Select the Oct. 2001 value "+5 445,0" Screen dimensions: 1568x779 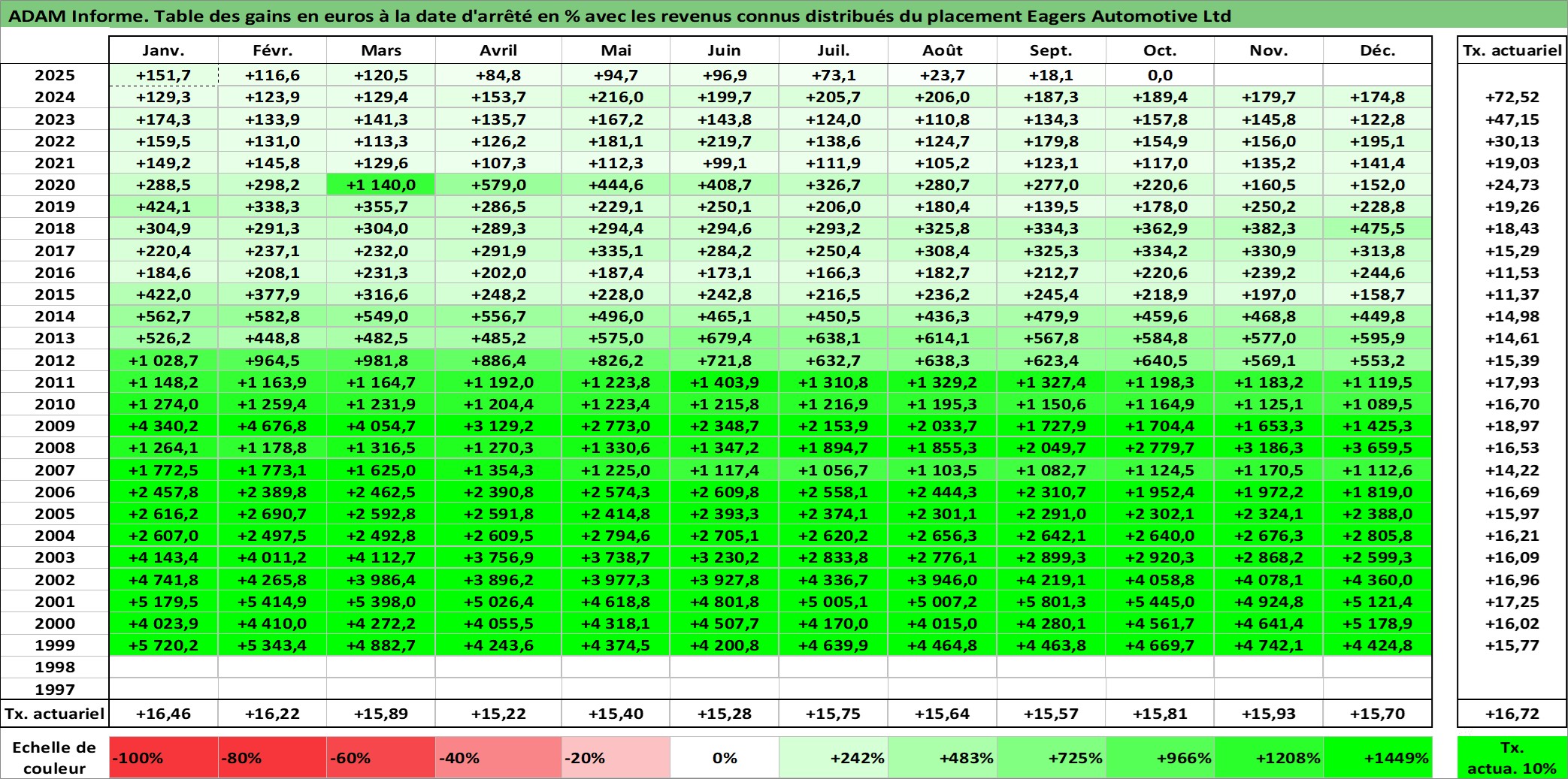[x=1160, y=602]
